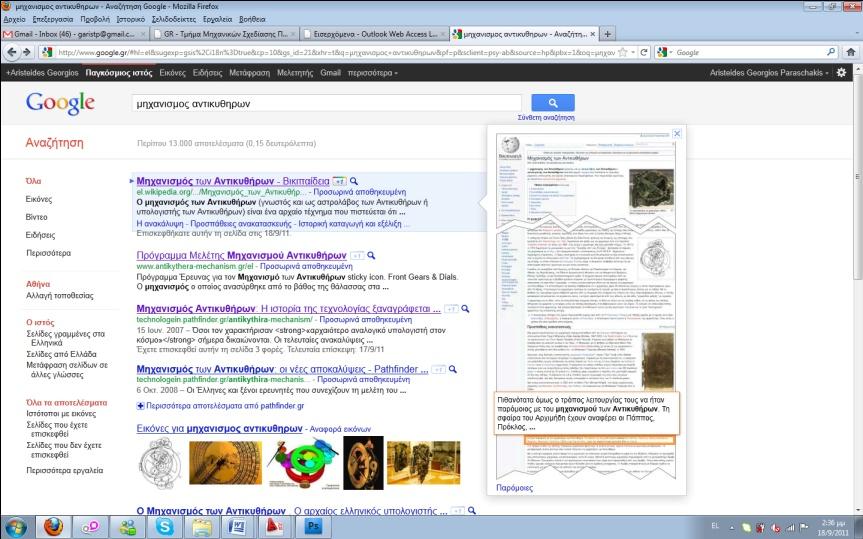
Task: Click the Firefox forward arrow button
Action: tap(26, 52)
